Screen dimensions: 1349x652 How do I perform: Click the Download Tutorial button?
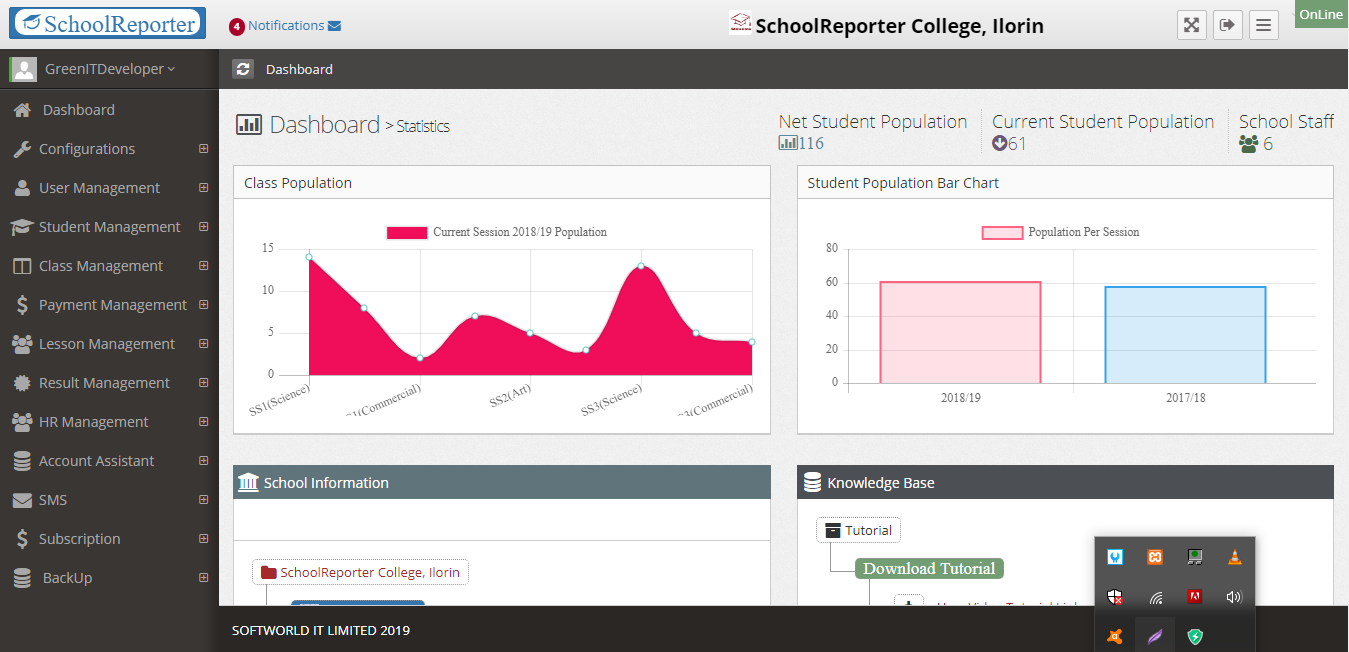pyautogui.click(x=929, y=568)
